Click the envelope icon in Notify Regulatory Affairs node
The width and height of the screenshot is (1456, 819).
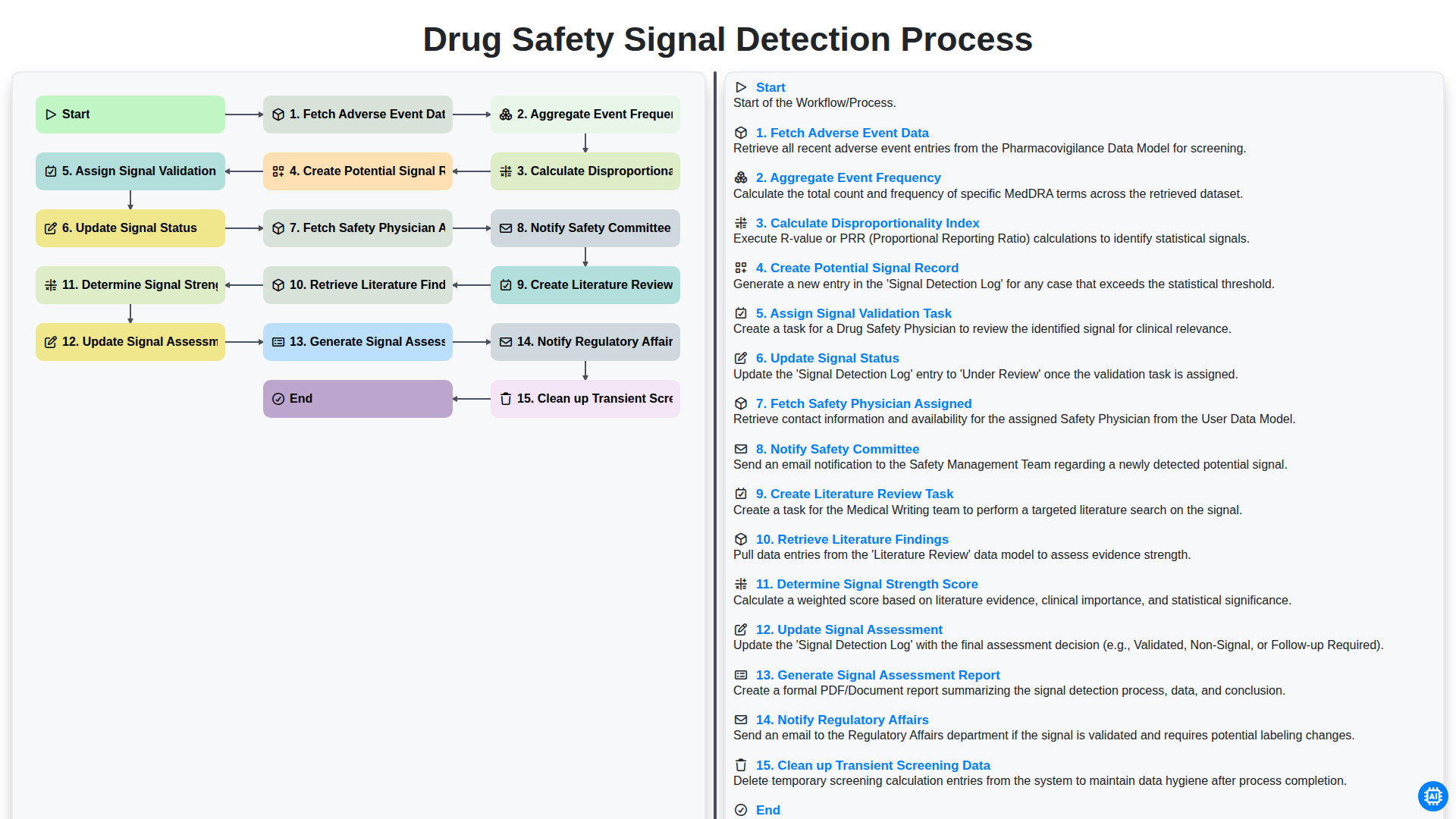[x=506, y=342]
